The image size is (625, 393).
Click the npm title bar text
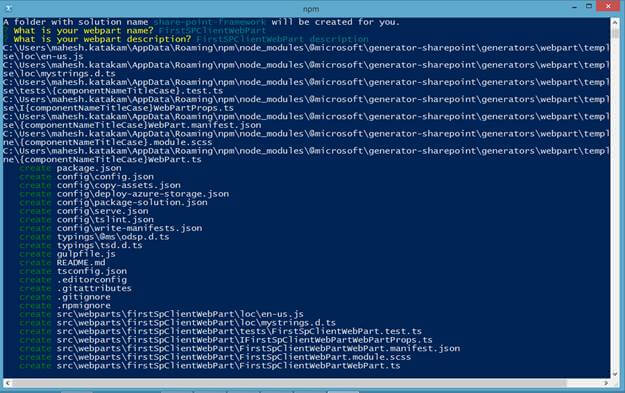click(x=311, y=9)
